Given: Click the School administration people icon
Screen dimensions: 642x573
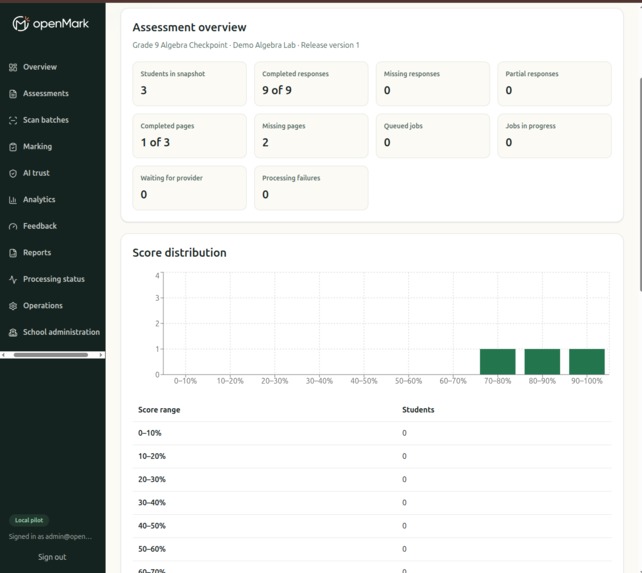Looking at the screenshot, I should click(13, 332).
